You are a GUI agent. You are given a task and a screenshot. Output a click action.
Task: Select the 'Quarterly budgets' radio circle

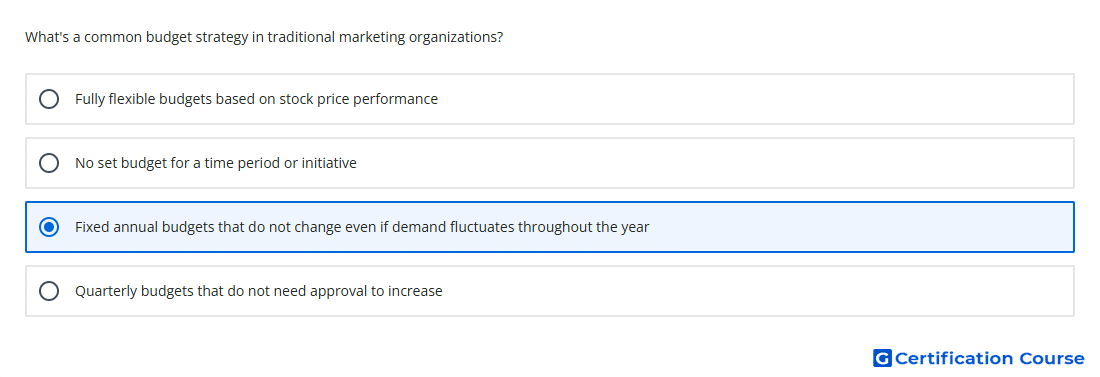49,291
